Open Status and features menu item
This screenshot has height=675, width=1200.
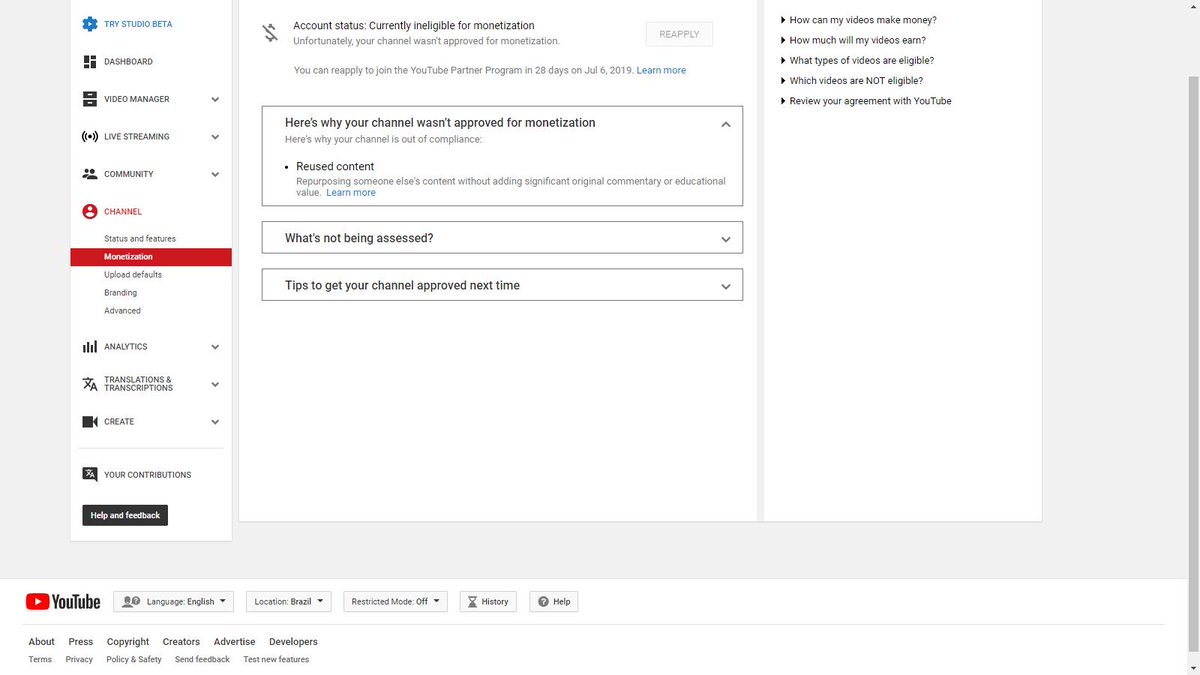(x=140, y=239)
